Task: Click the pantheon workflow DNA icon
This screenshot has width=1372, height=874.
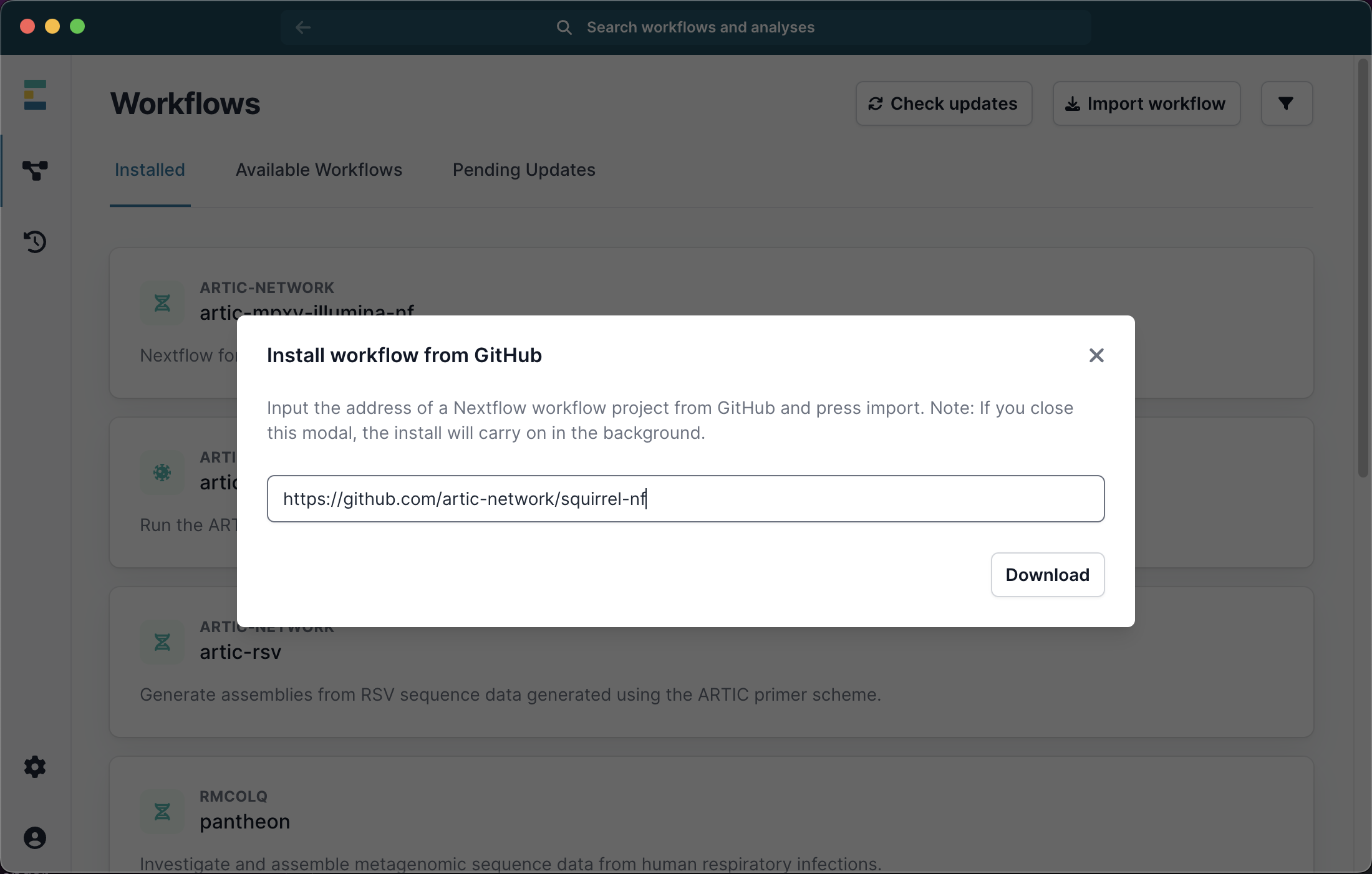Action: (162, 812)
